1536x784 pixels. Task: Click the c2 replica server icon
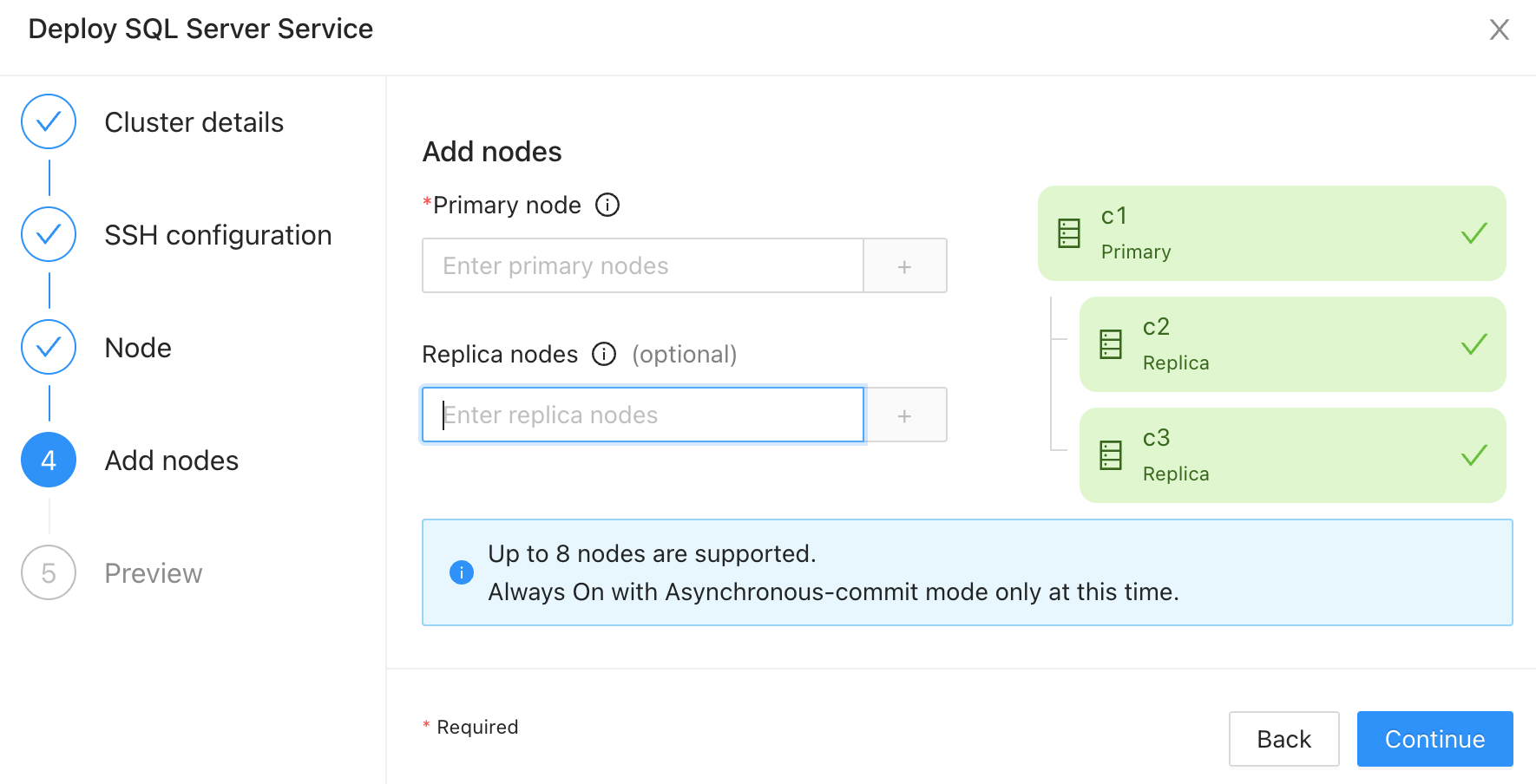click(x=1111, y=344)
